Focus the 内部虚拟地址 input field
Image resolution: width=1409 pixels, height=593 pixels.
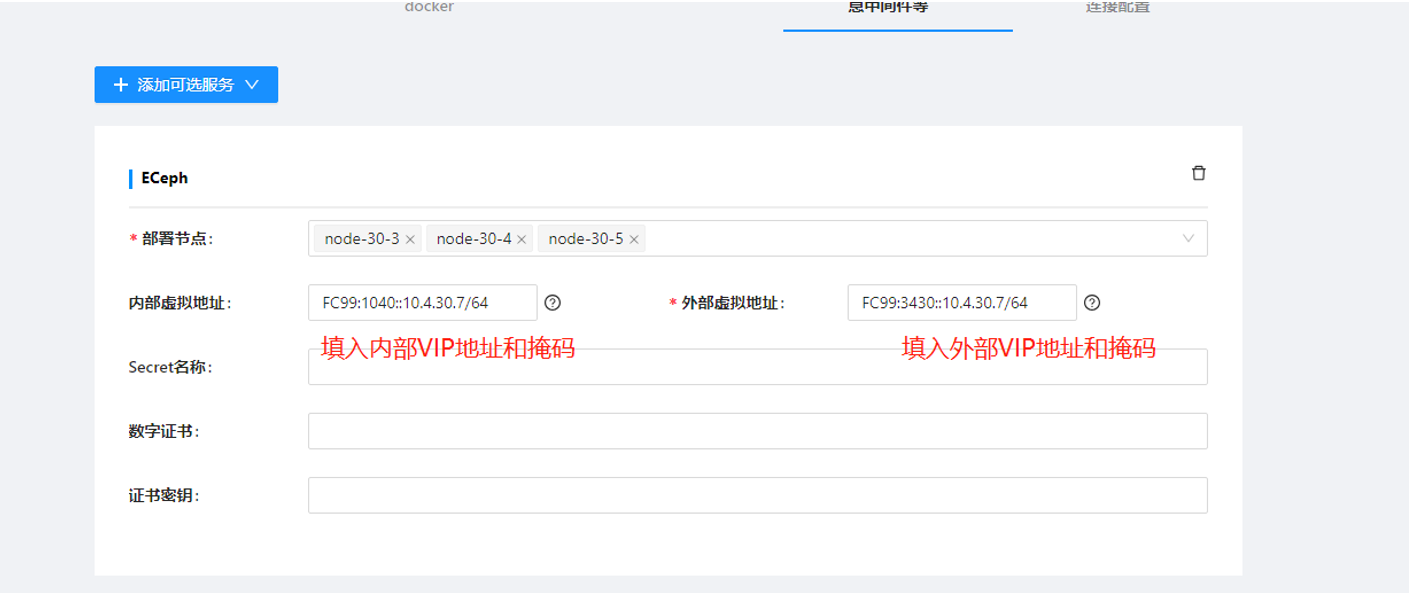[x=423, y=303]
